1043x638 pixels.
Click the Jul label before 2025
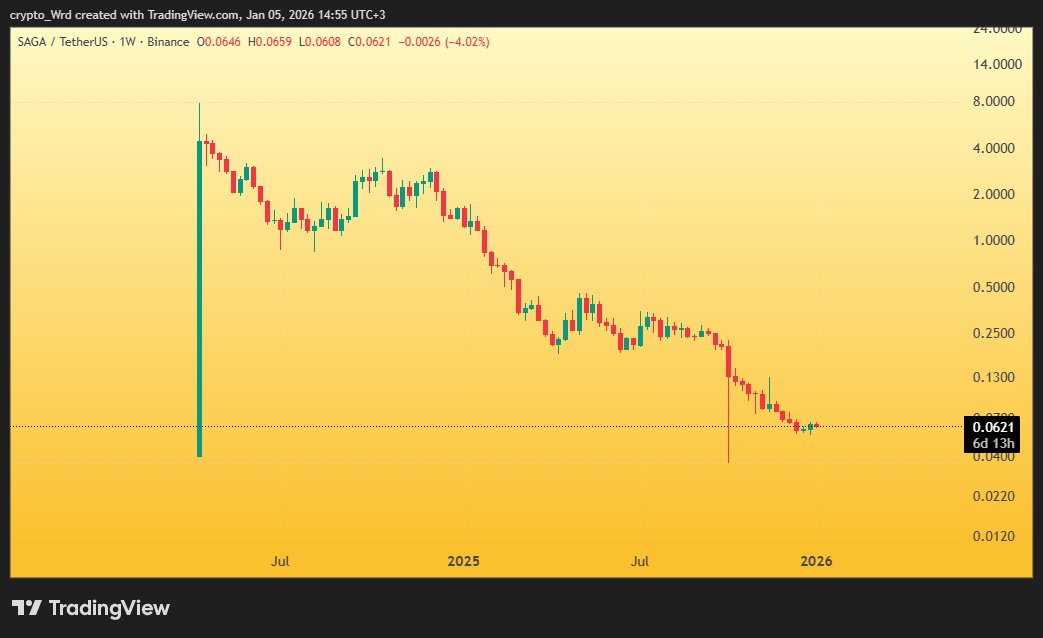pos(280,561)
